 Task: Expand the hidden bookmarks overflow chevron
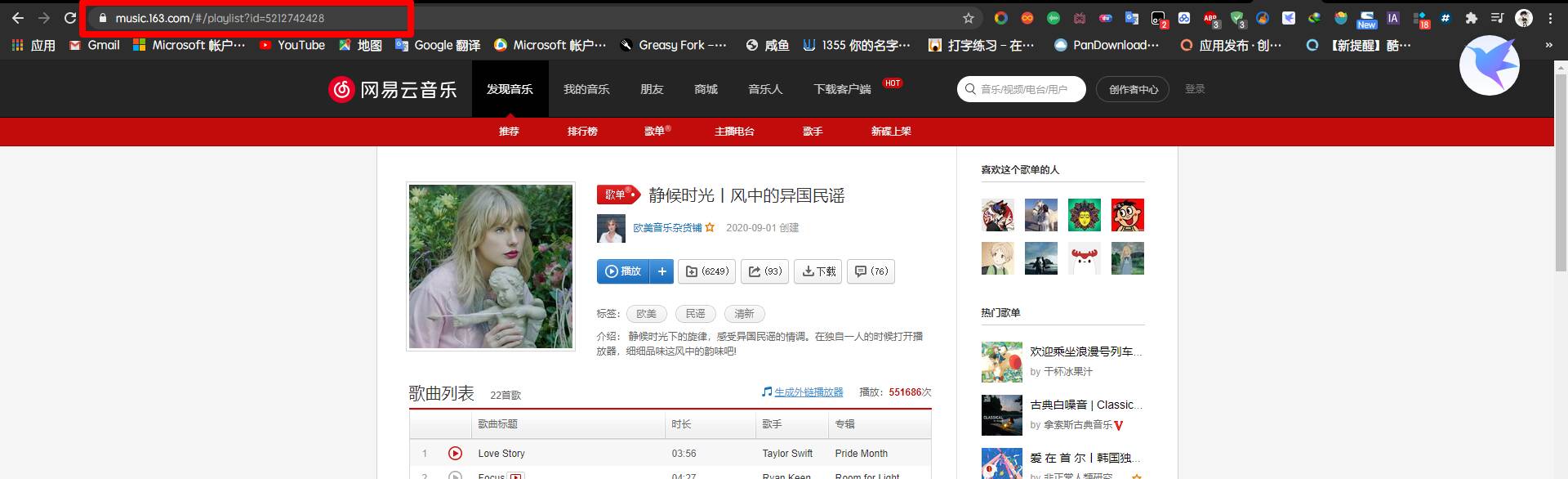coord(1548,46)
